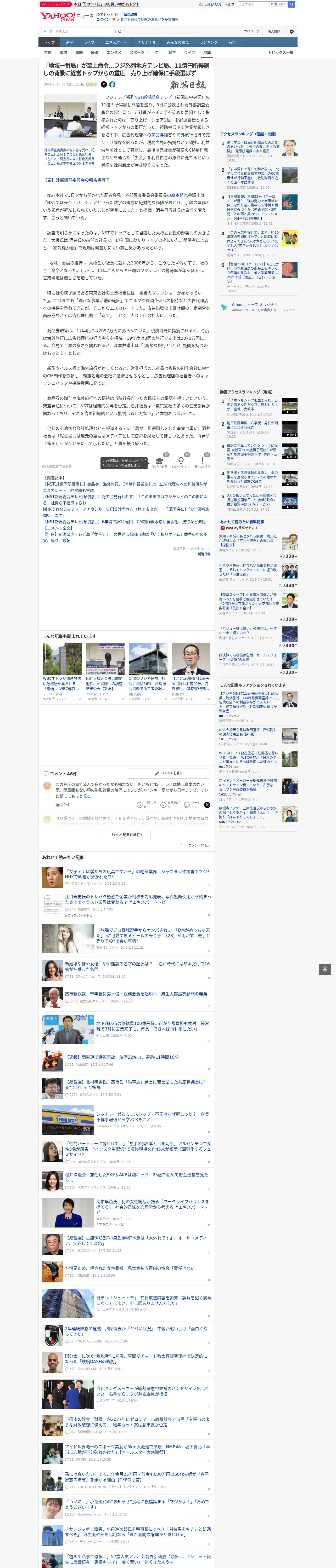Open the press conference article photo

click(x=70, y=119)
